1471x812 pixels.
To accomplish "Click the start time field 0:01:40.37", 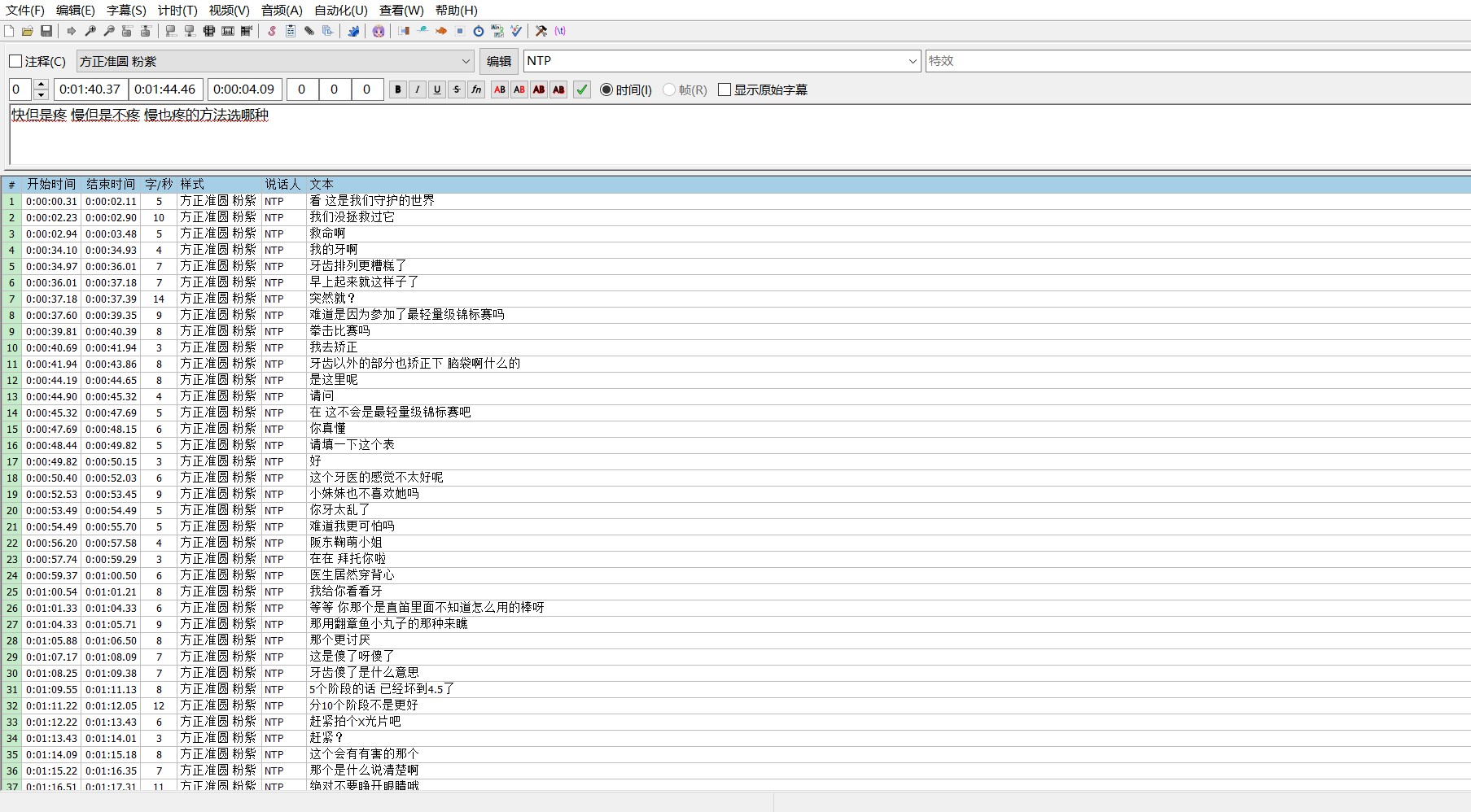I will click(x=90, y=89).
